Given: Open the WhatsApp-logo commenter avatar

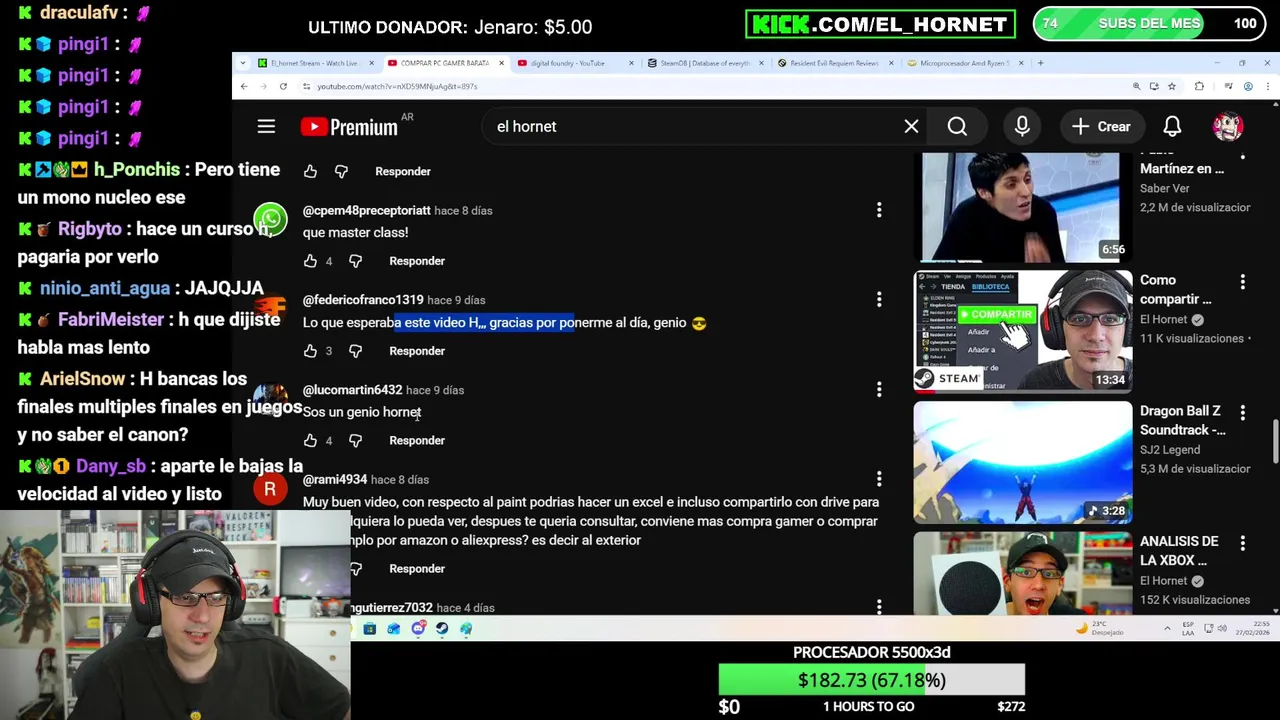Looking at the screenshot, I should click(270, 220).
